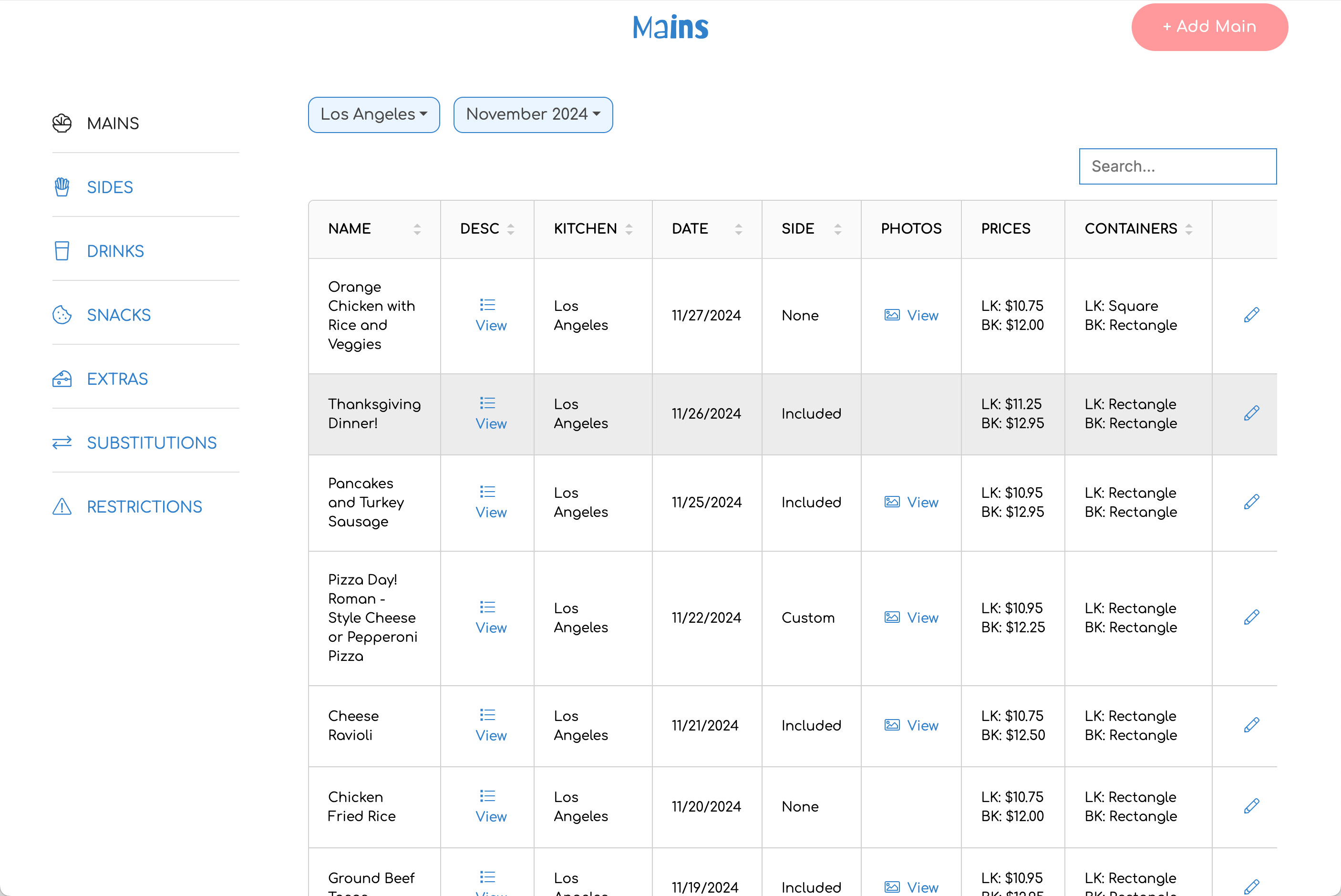Edit Orange Chicken row with pencil icon
Viewport: 1341px width, 896px height.
pos(1251,315)
